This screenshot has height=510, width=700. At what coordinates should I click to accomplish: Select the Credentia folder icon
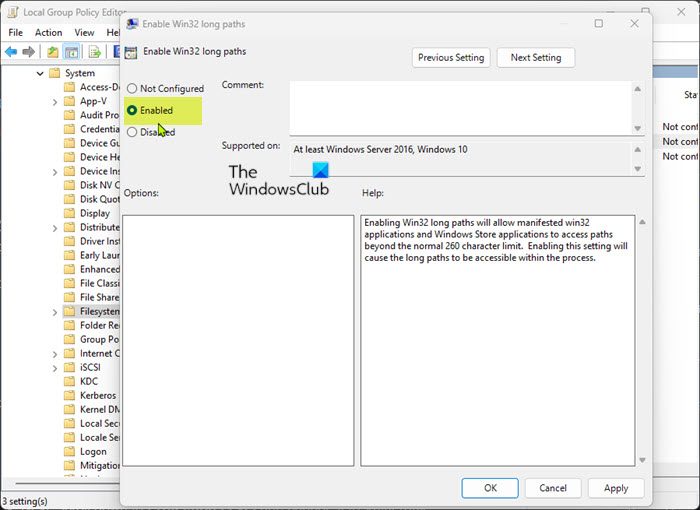point(69,129)
